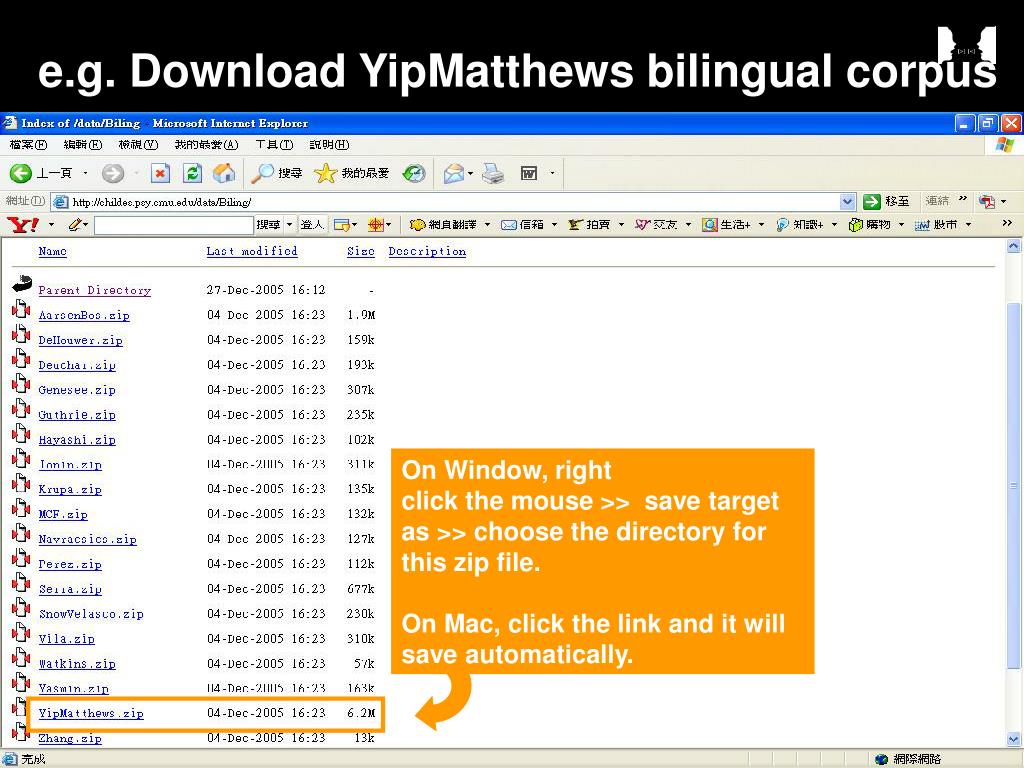Open the File menu
This screenshot has width=1024, height=768.
pos(28,144)
